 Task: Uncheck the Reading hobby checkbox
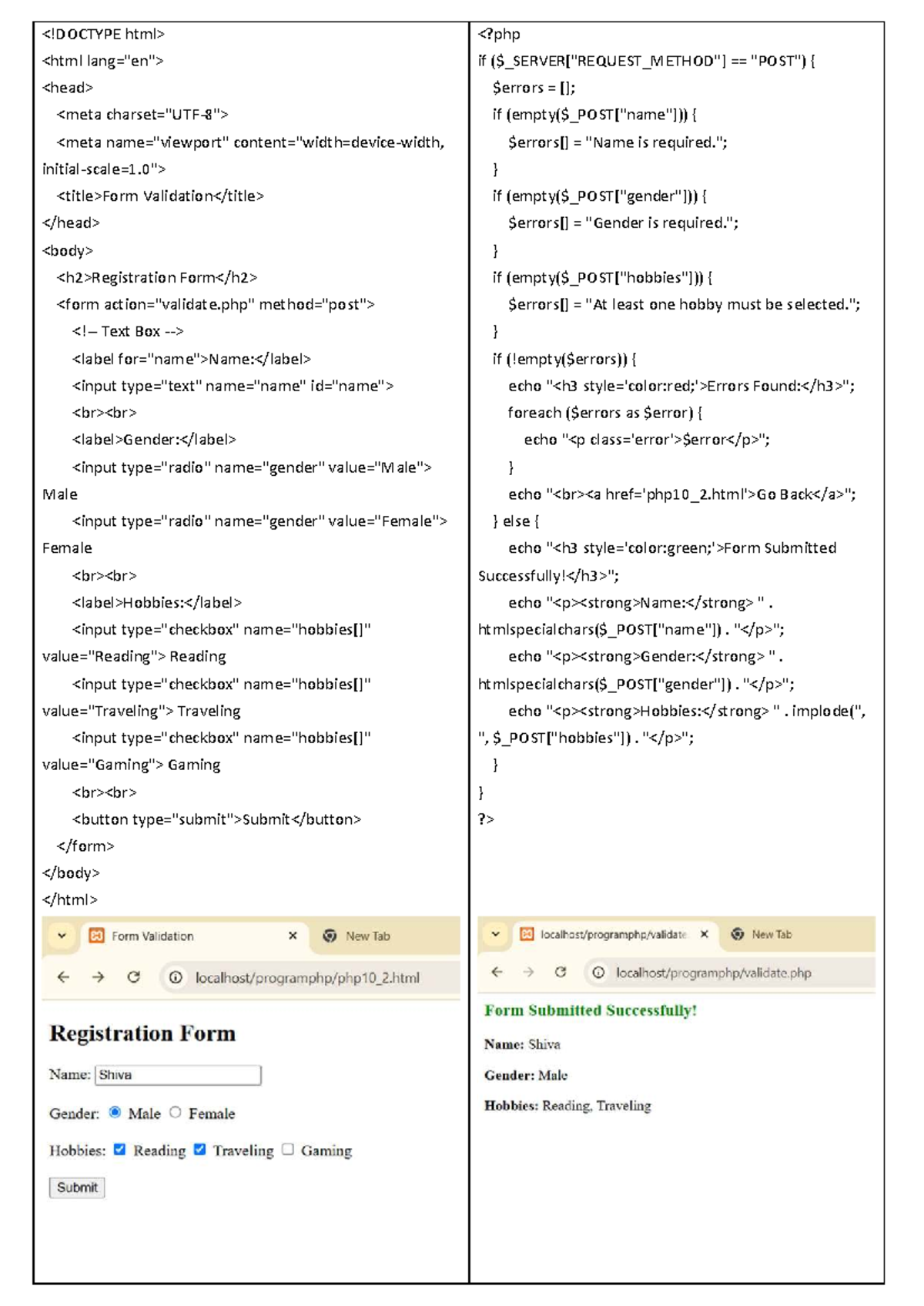120,1149
